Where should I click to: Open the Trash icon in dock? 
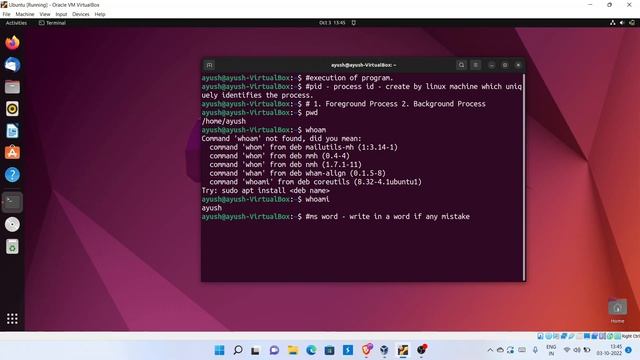coord(12,247)
